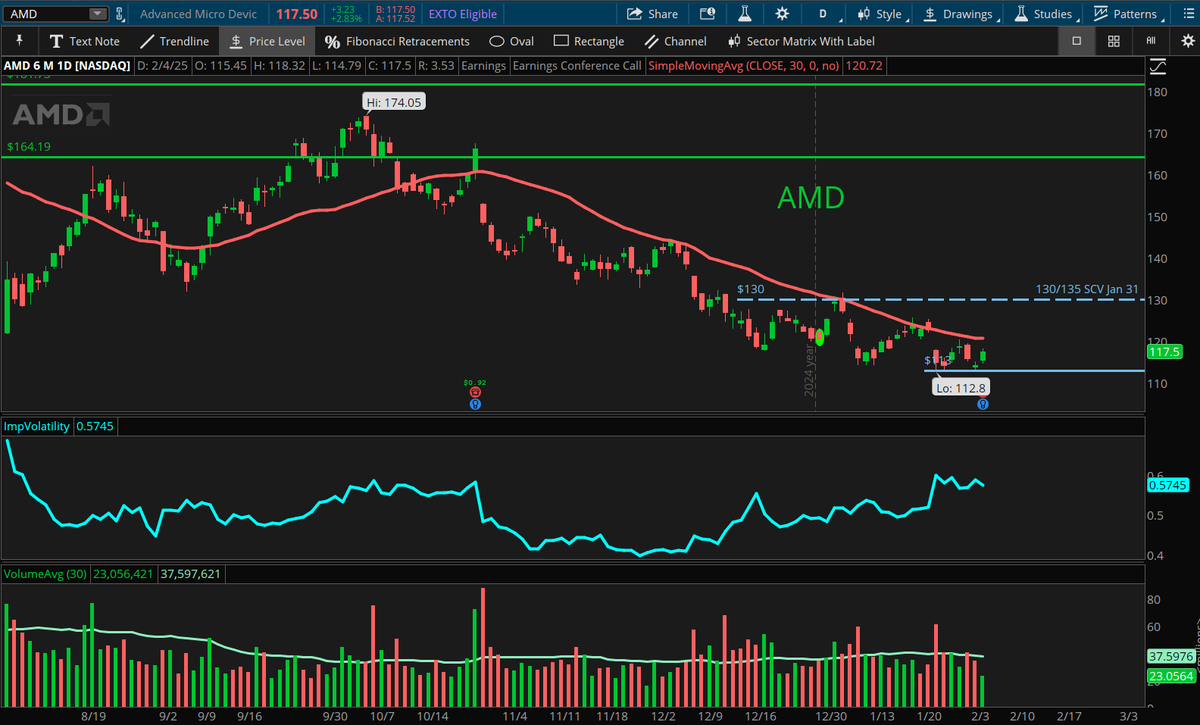Click the green oval drawing on the chart
1200x725 pixels.
(x=821, y=336)
